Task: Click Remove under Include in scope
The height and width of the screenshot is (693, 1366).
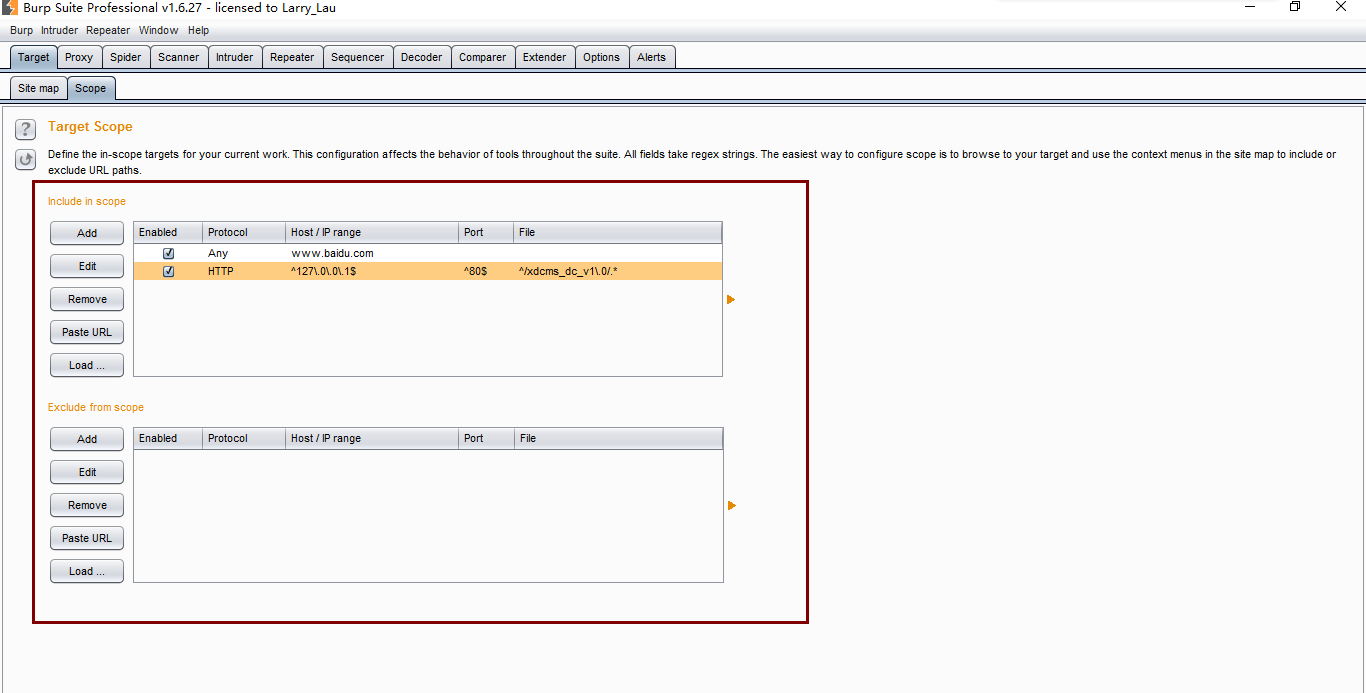Action: 87,299
